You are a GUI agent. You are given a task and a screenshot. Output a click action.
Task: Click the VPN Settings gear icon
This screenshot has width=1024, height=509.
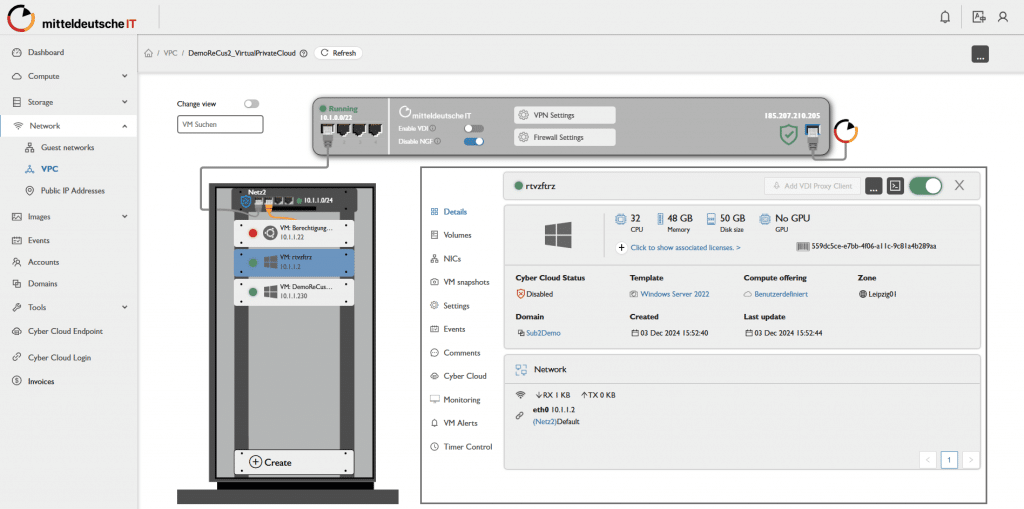coord(523,115)
